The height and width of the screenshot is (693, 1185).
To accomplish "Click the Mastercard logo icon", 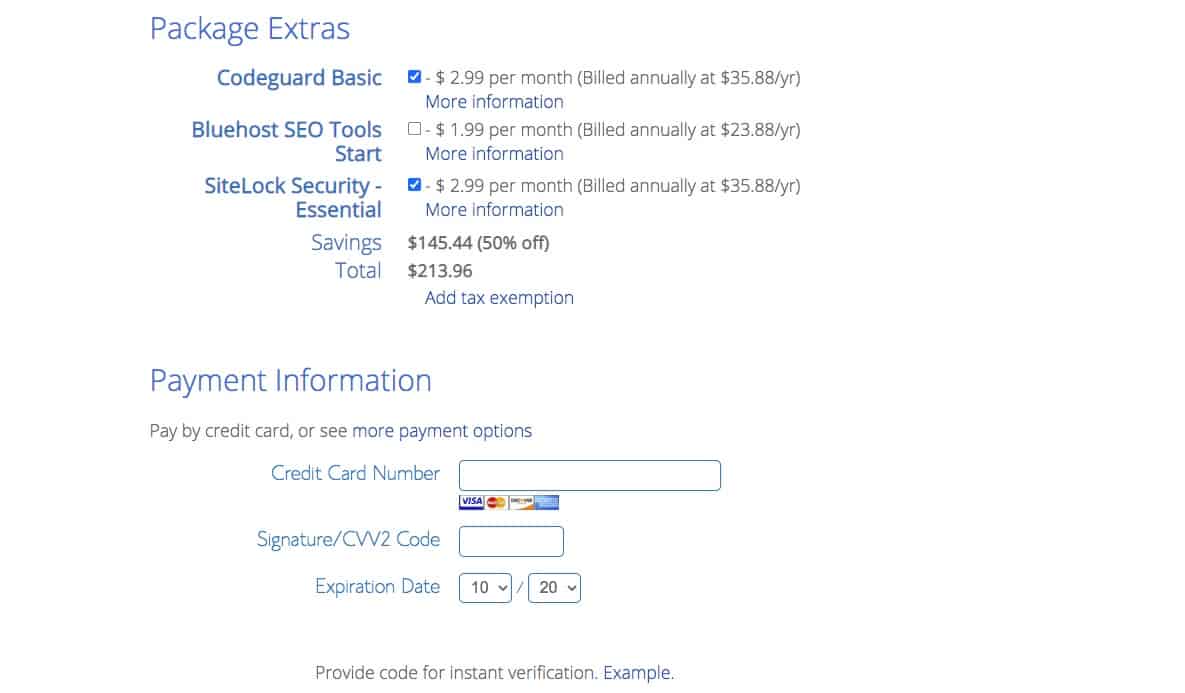I will 496,502.
